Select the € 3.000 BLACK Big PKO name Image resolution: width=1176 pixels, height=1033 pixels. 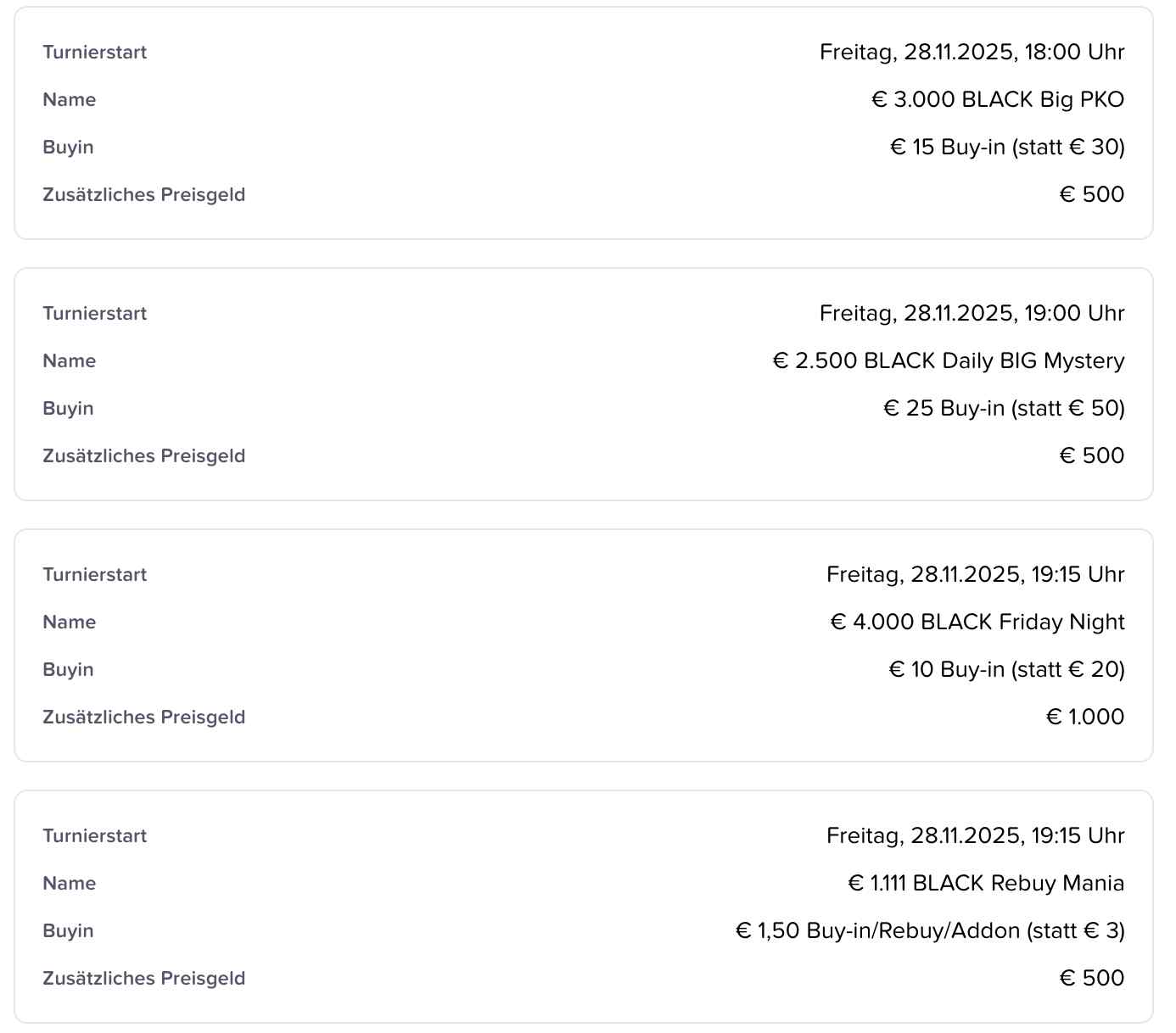pos(997,100)
